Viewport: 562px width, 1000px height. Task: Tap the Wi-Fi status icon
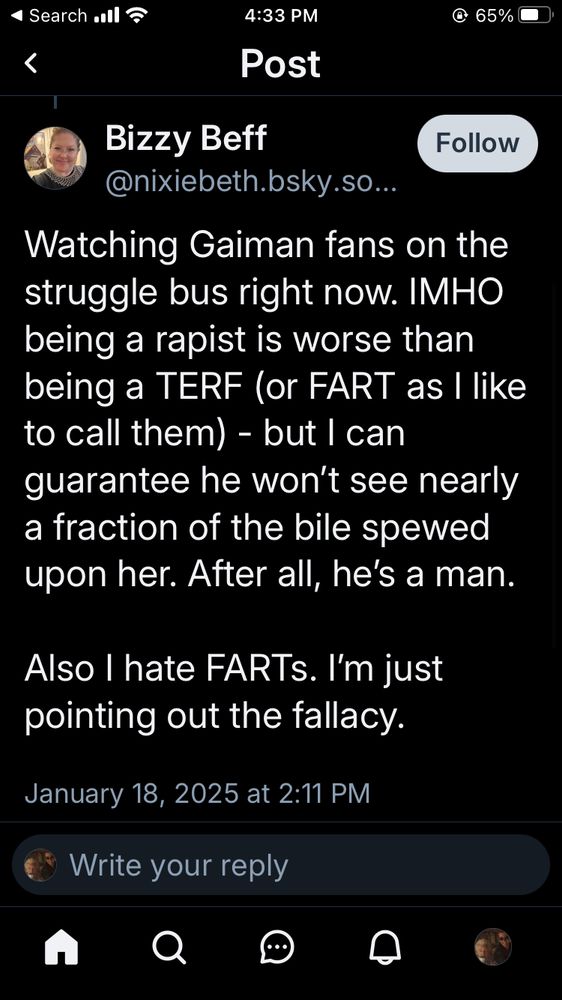click(x=135, y=16)
